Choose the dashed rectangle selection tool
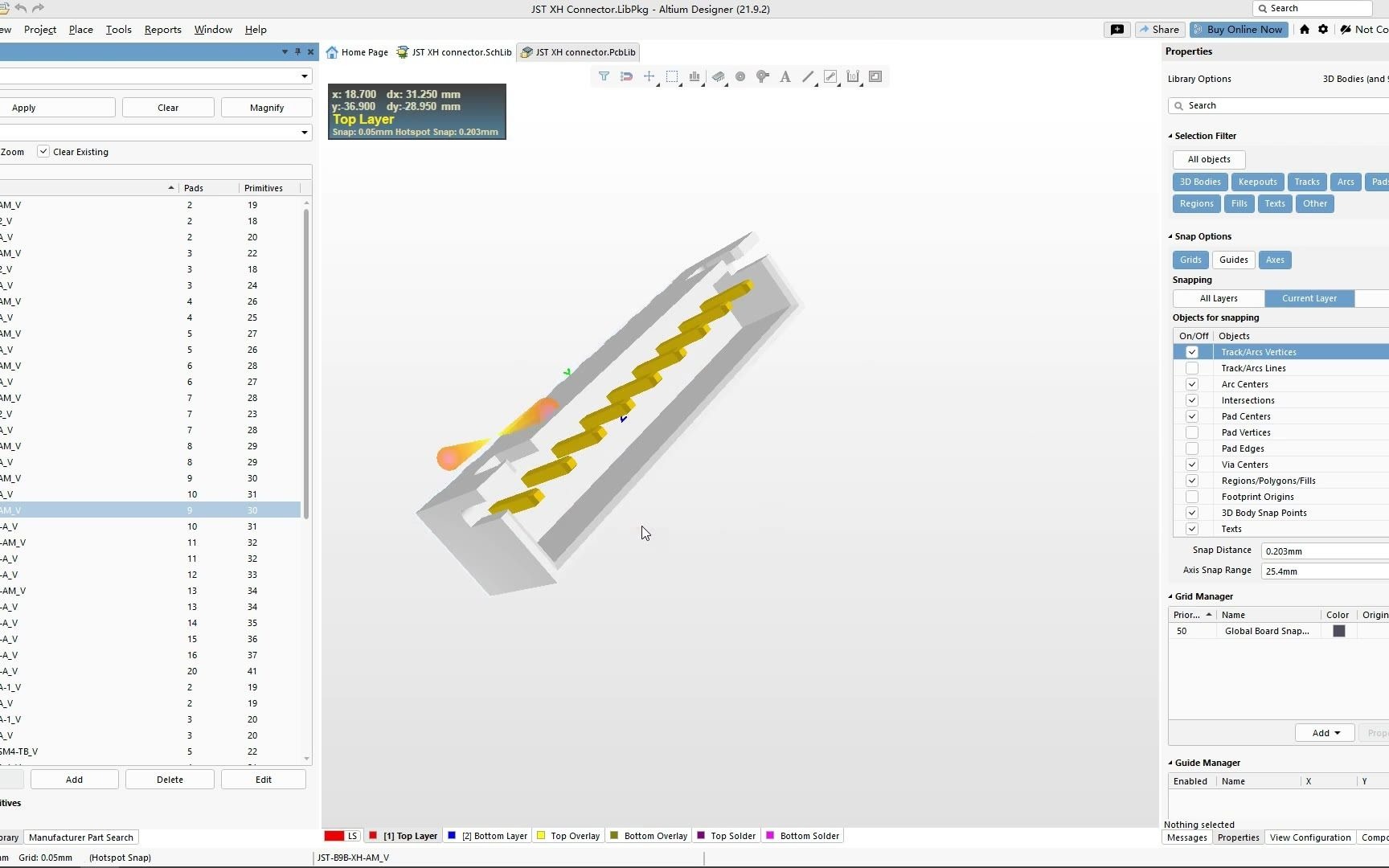 tap(672, 76)
